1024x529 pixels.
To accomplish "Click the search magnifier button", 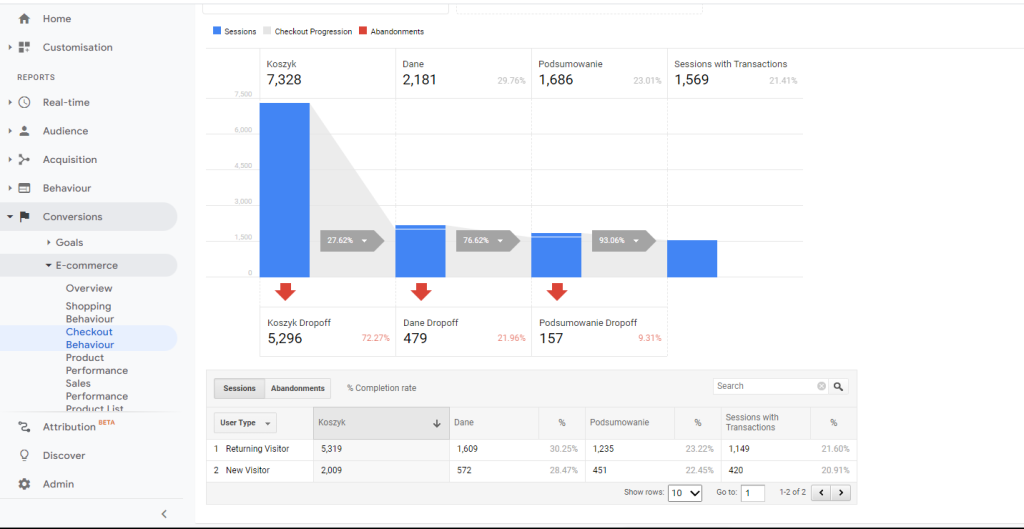I will [839, 386].
